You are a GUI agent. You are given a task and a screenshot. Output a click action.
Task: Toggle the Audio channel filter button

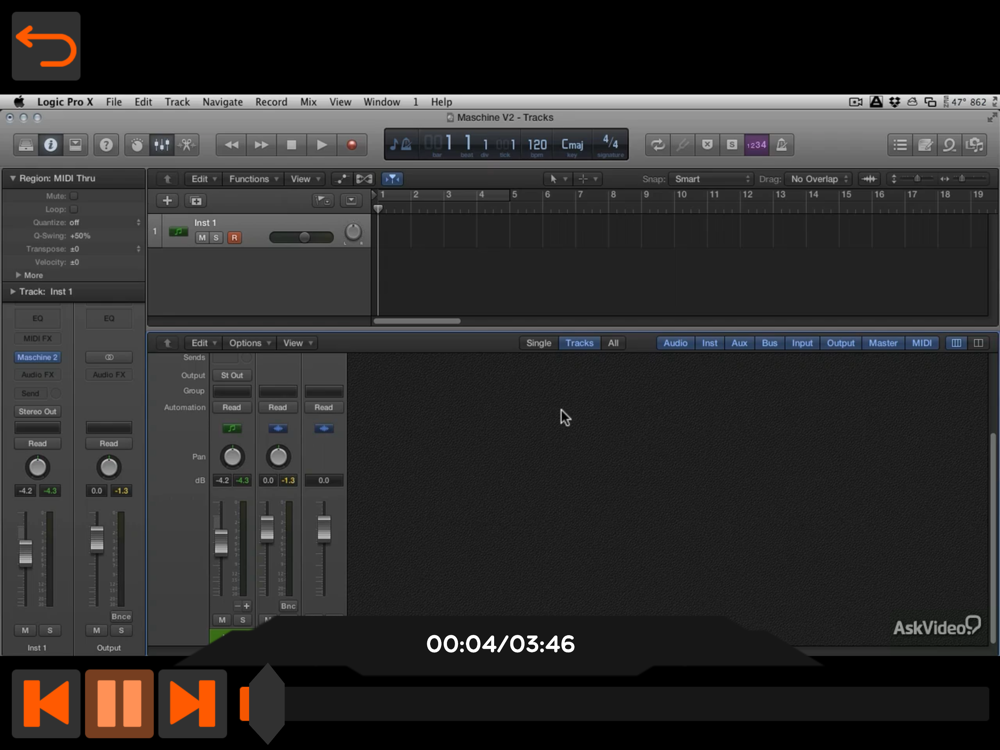coord(675,343)
